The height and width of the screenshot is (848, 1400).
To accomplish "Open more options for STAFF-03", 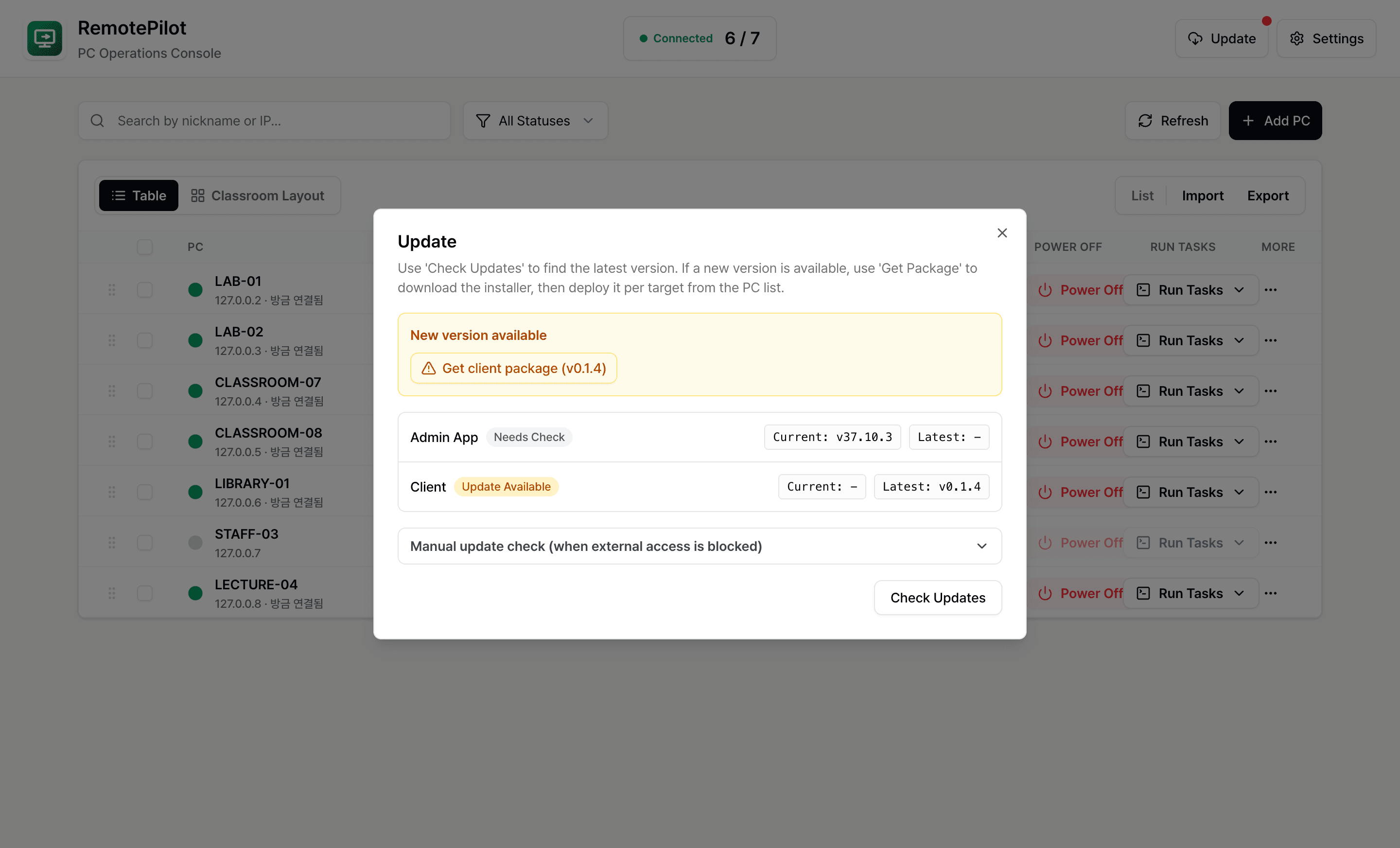I will click(x=1271, y=543).
